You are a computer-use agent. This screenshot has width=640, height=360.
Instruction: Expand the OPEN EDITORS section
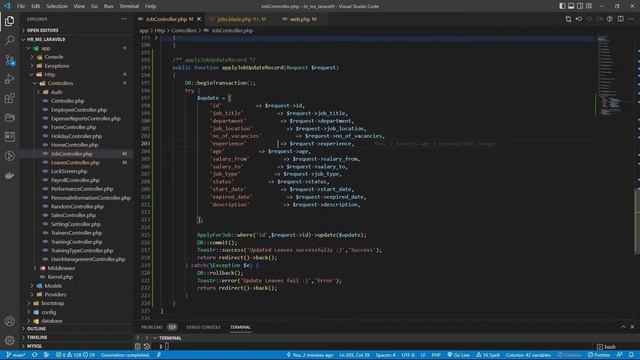[x=77, y=30]
